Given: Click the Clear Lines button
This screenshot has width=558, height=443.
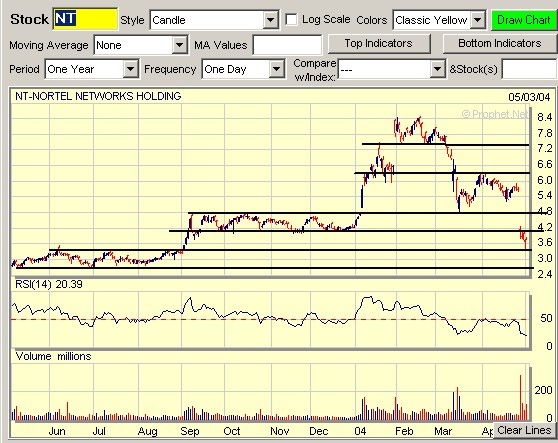Looking at the screenshot, I should [524, 430].
